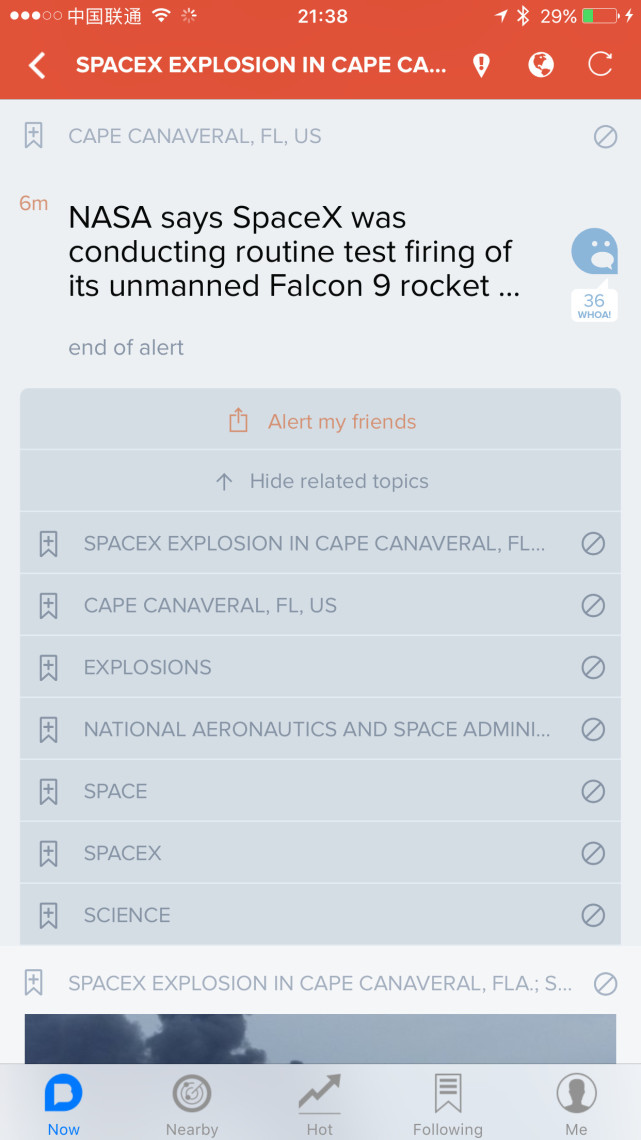Open the Me profile tab
The width and height of the screenshot is (641, 1140).
tap(576, 1104)
